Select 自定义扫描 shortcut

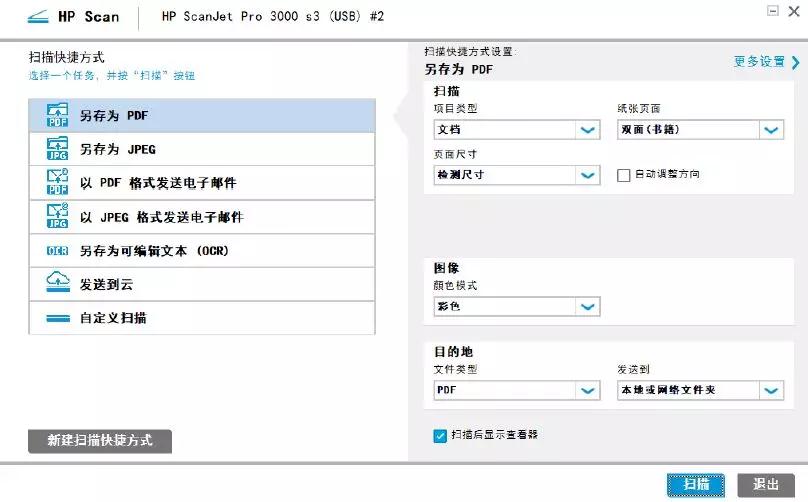[x=202, y=318]
